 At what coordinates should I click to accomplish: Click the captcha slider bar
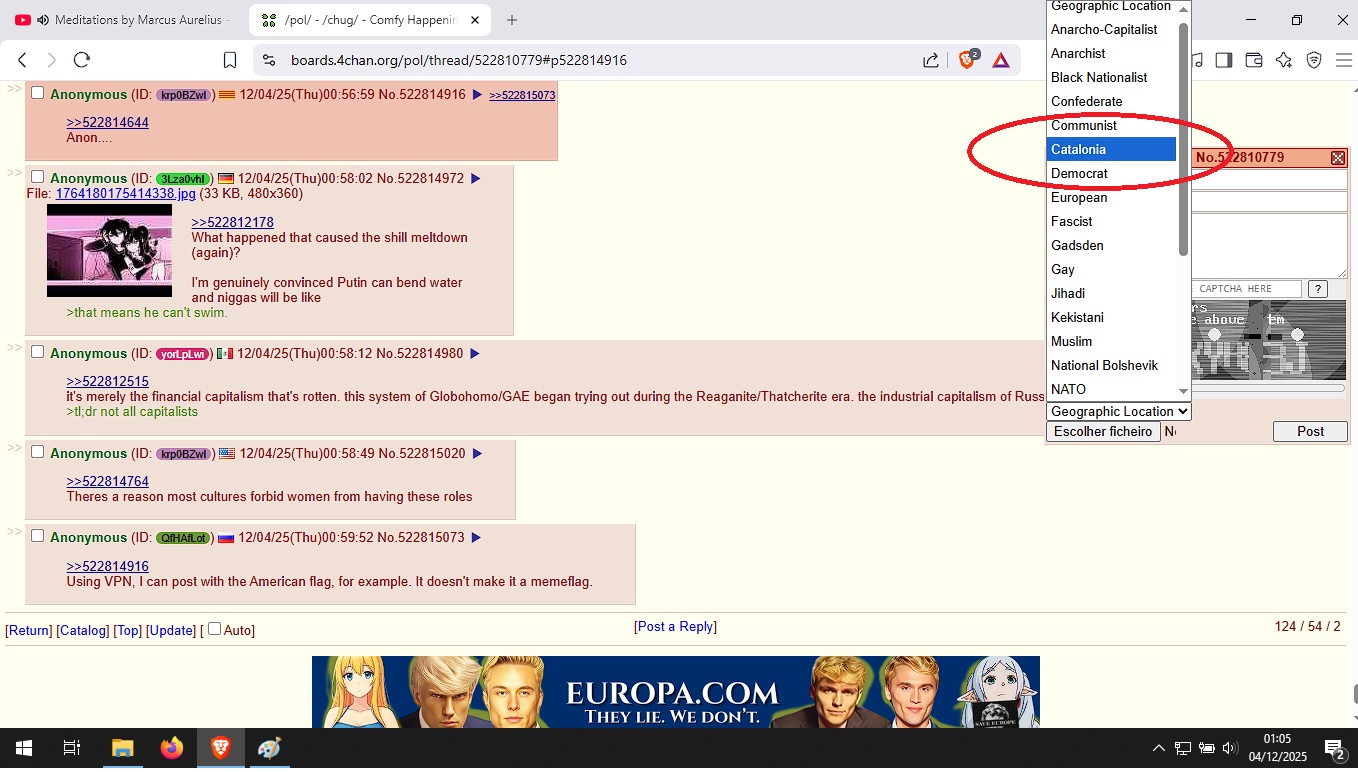pyautogui.click(x=1268, y=388)
